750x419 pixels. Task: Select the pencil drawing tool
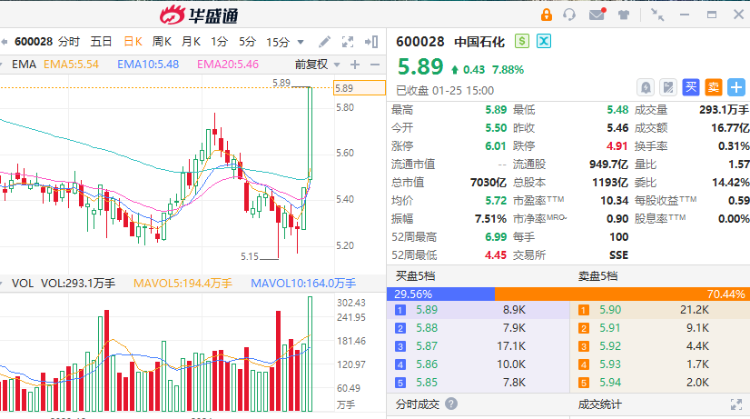tap(324, 41)
